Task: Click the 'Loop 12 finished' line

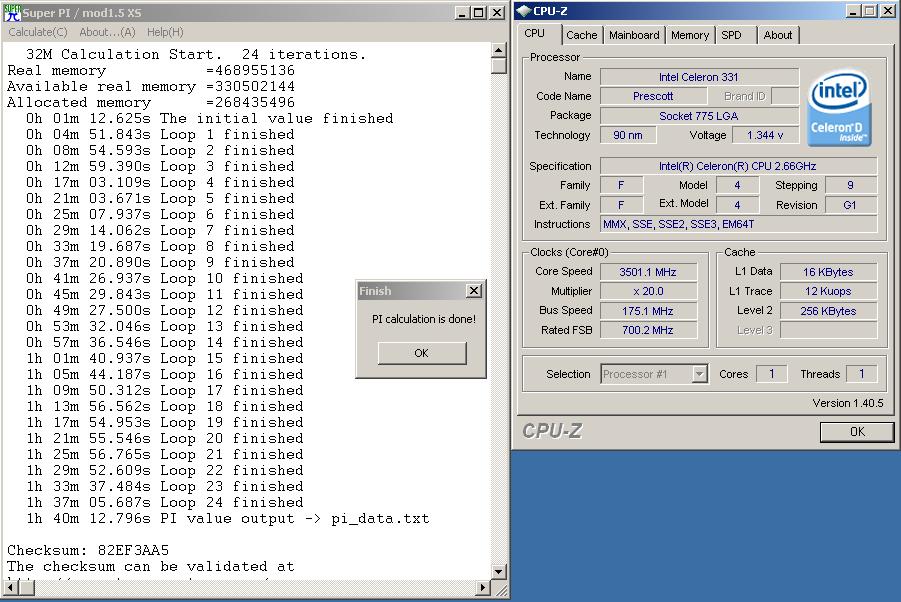Action: [164, 310]
